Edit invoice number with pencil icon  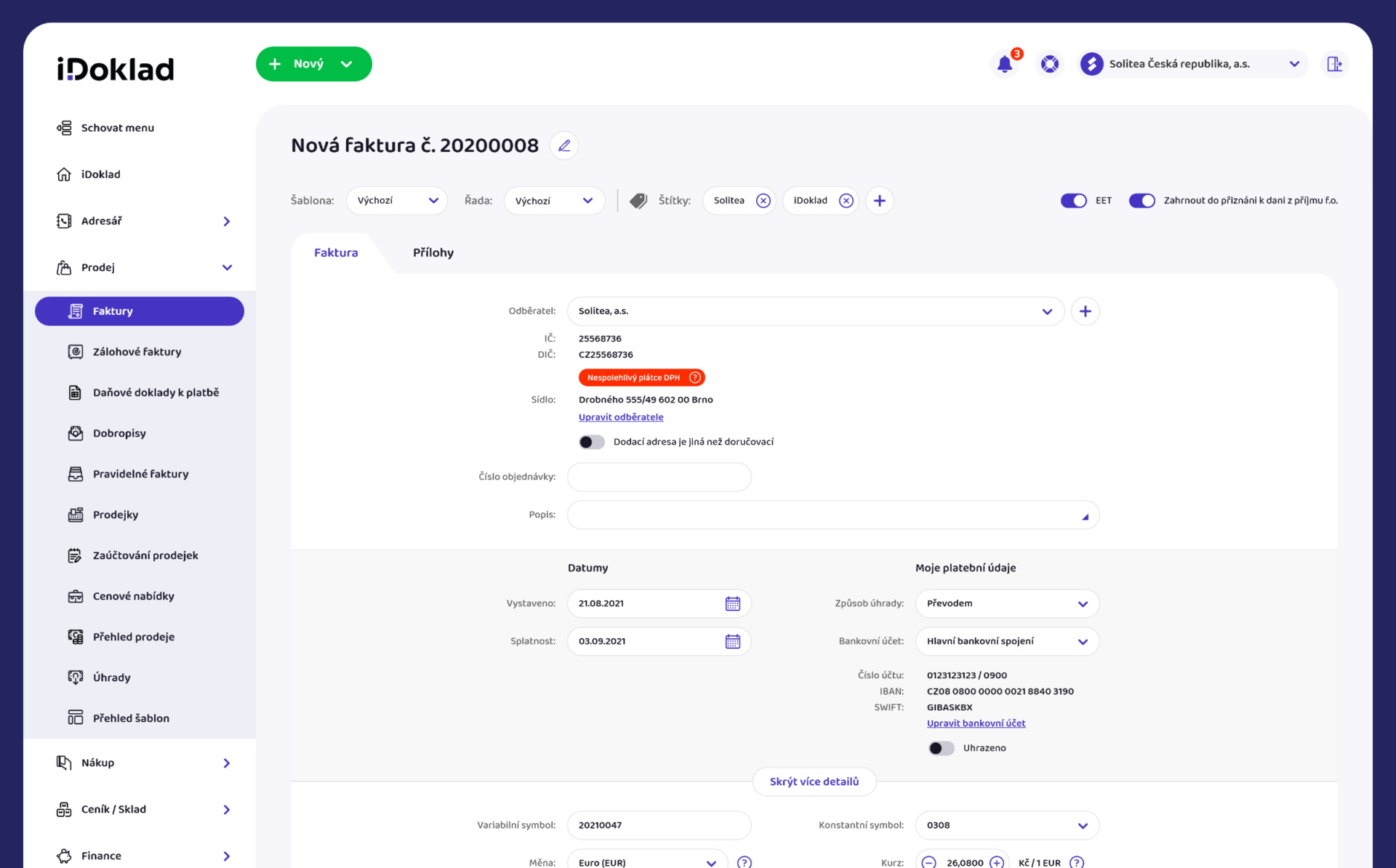pos(564,145)
